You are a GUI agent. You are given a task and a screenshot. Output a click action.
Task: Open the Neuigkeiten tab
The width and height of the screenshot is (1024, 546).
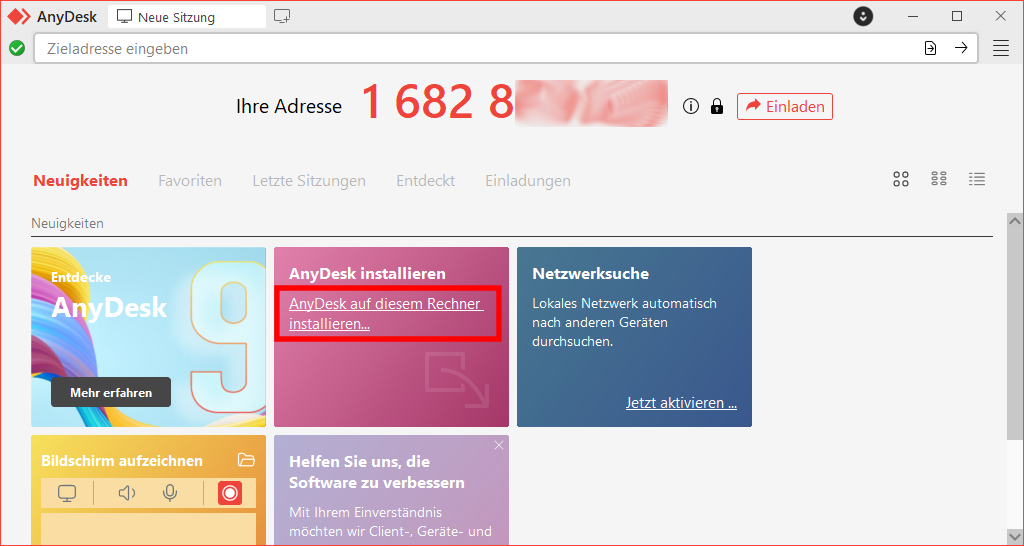[x=80, y=180]
